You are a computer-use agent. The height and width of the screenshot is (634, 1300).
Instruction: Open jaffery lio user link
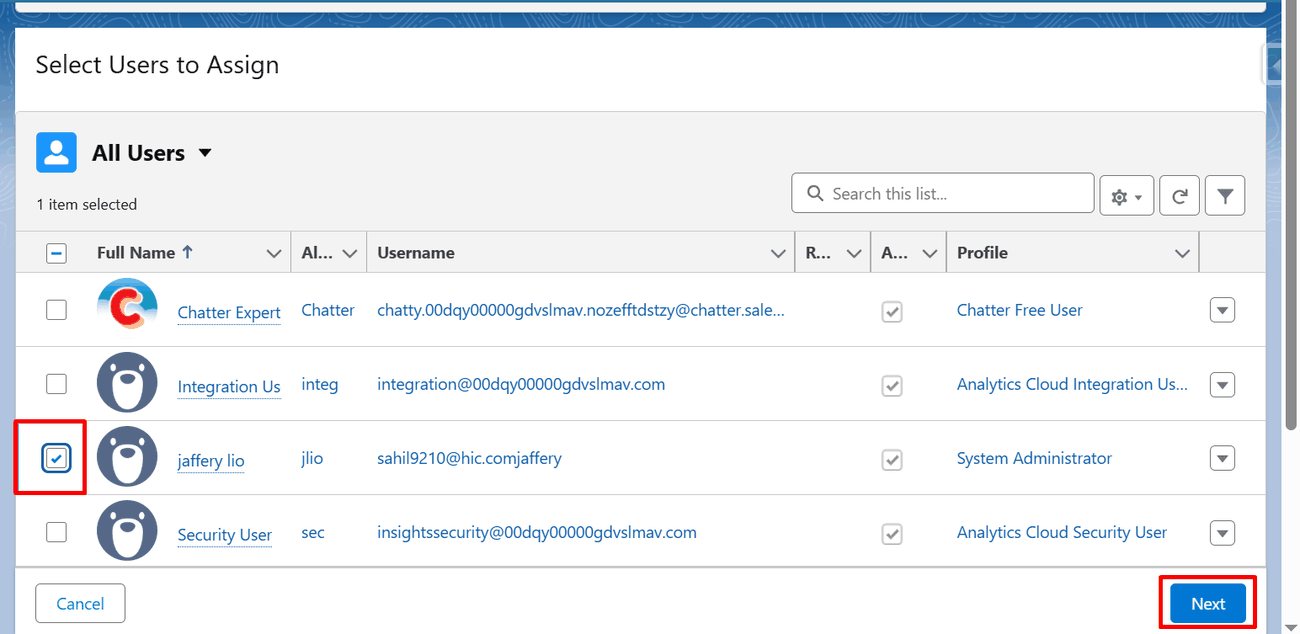[211, 461]
